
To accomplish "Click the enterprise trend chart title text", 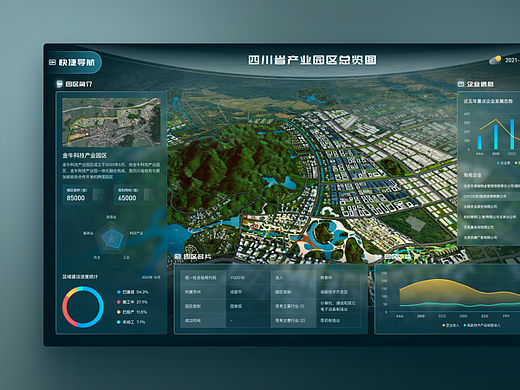I will pyautogui.click(x=488, y=101).
